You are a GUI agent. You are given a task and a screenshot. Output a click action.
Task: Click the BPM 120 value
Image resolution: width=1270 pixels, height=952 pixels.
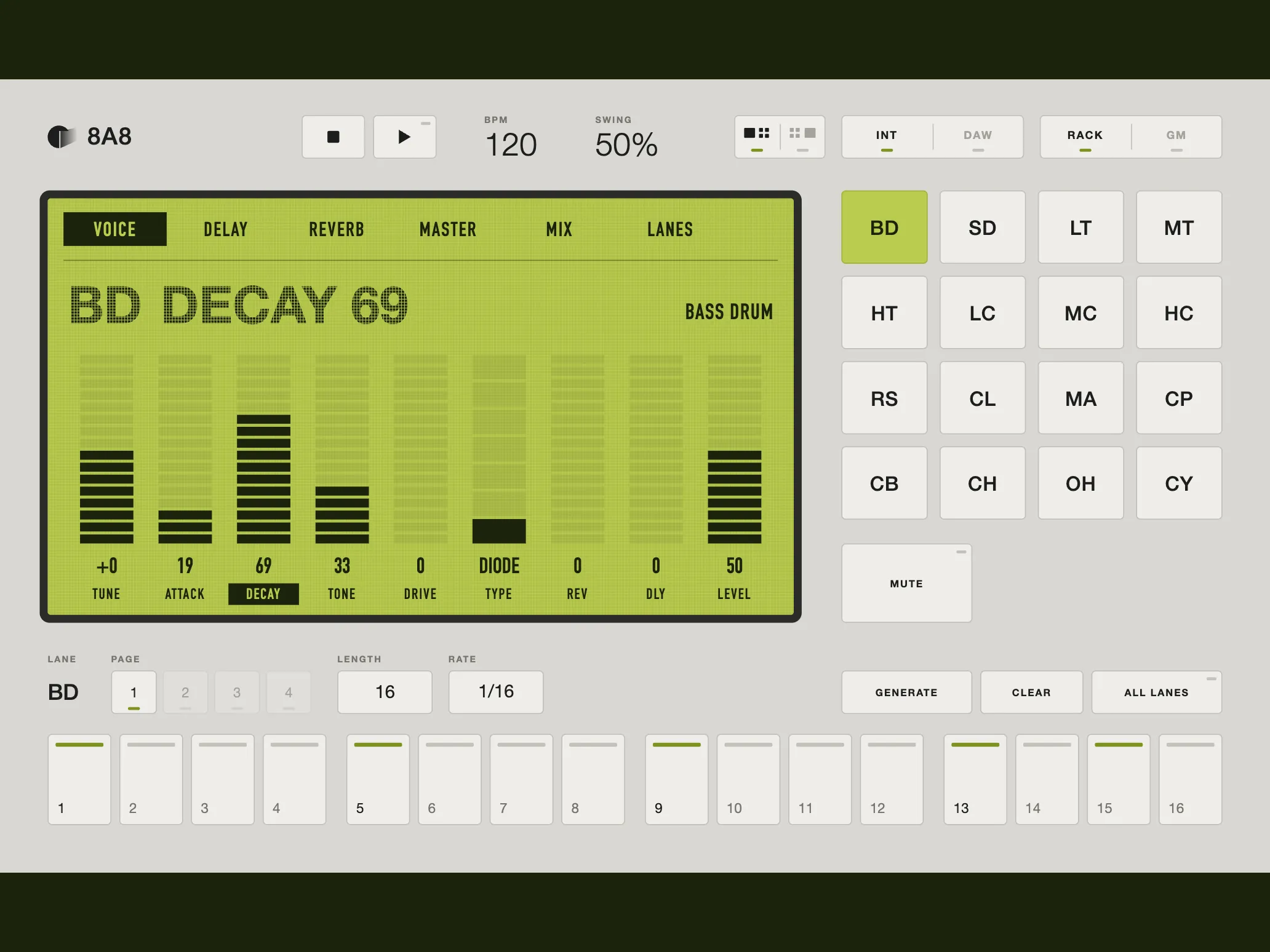(511, 145)
